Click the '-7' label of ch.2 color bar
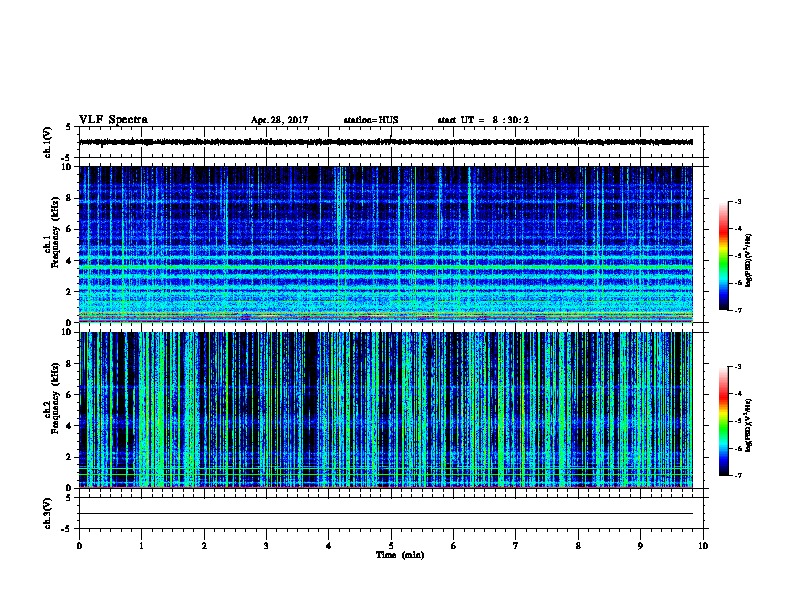Image resolution: width=792 pixels, height=612 pixels. click(x=737, y=476)
